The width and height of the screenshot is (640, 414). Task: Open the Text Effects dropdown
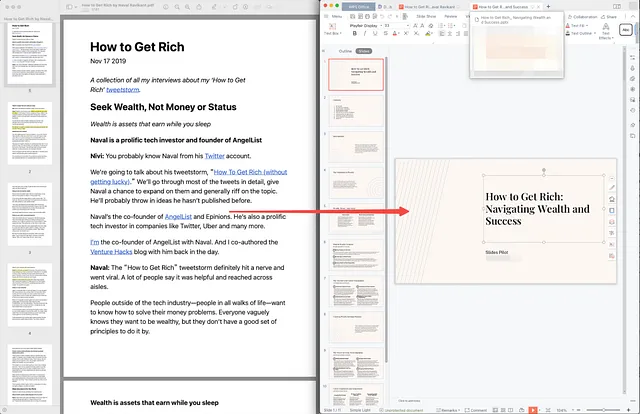coord(606,31)
